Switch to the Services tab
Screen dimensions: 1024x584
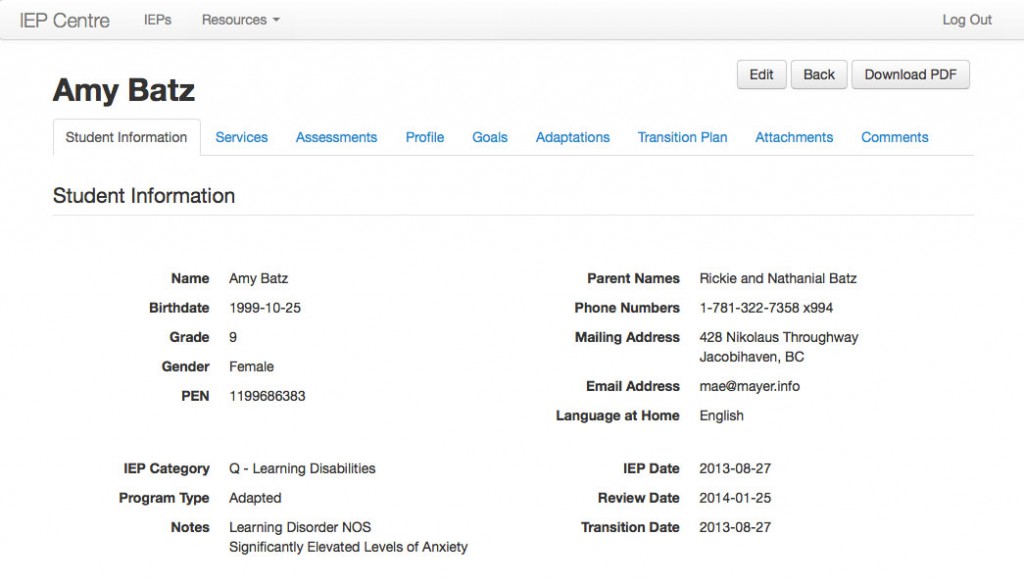coord(241,138)
